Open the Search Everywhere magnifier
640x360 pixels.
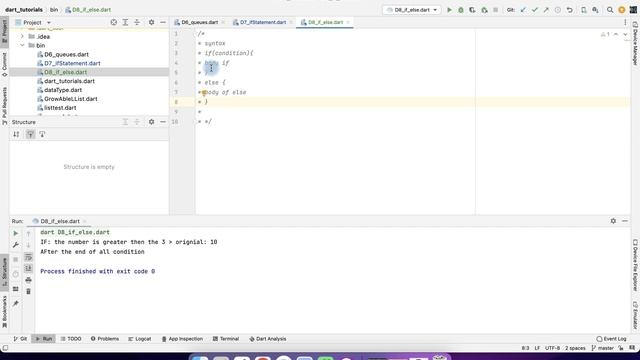[610, 10]
